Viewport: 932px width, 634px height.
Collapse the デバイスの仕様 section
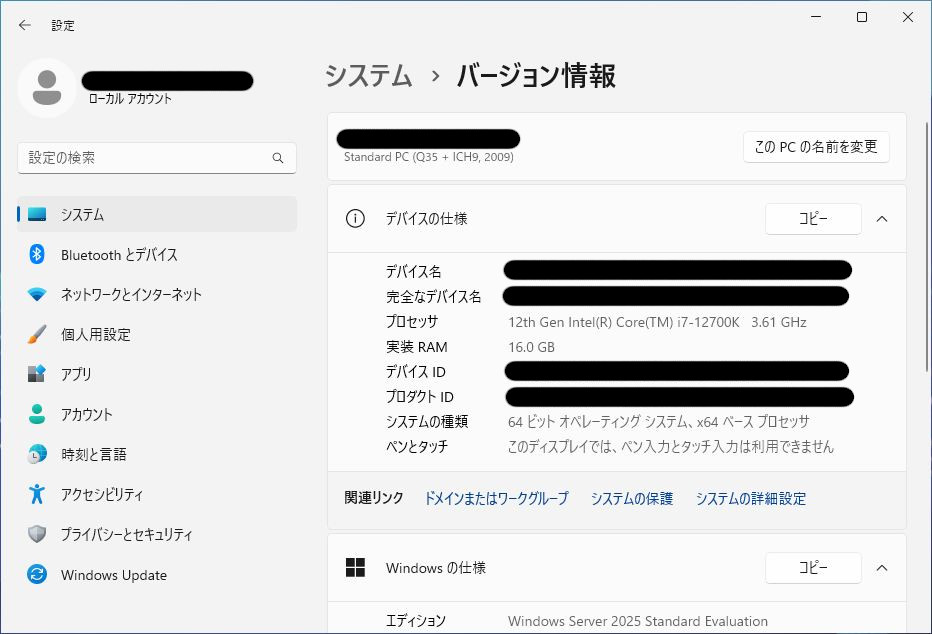coord(882,219)
